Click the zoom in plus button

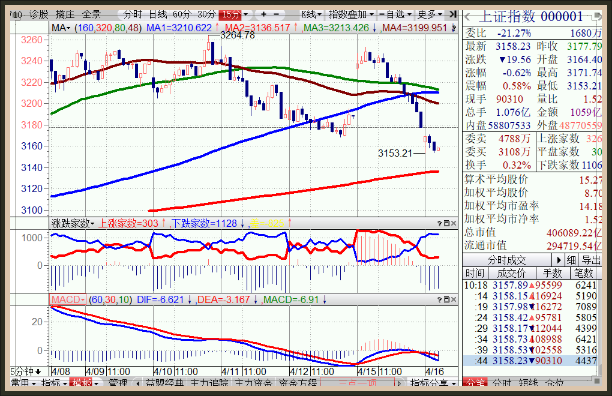coord(263,14)
